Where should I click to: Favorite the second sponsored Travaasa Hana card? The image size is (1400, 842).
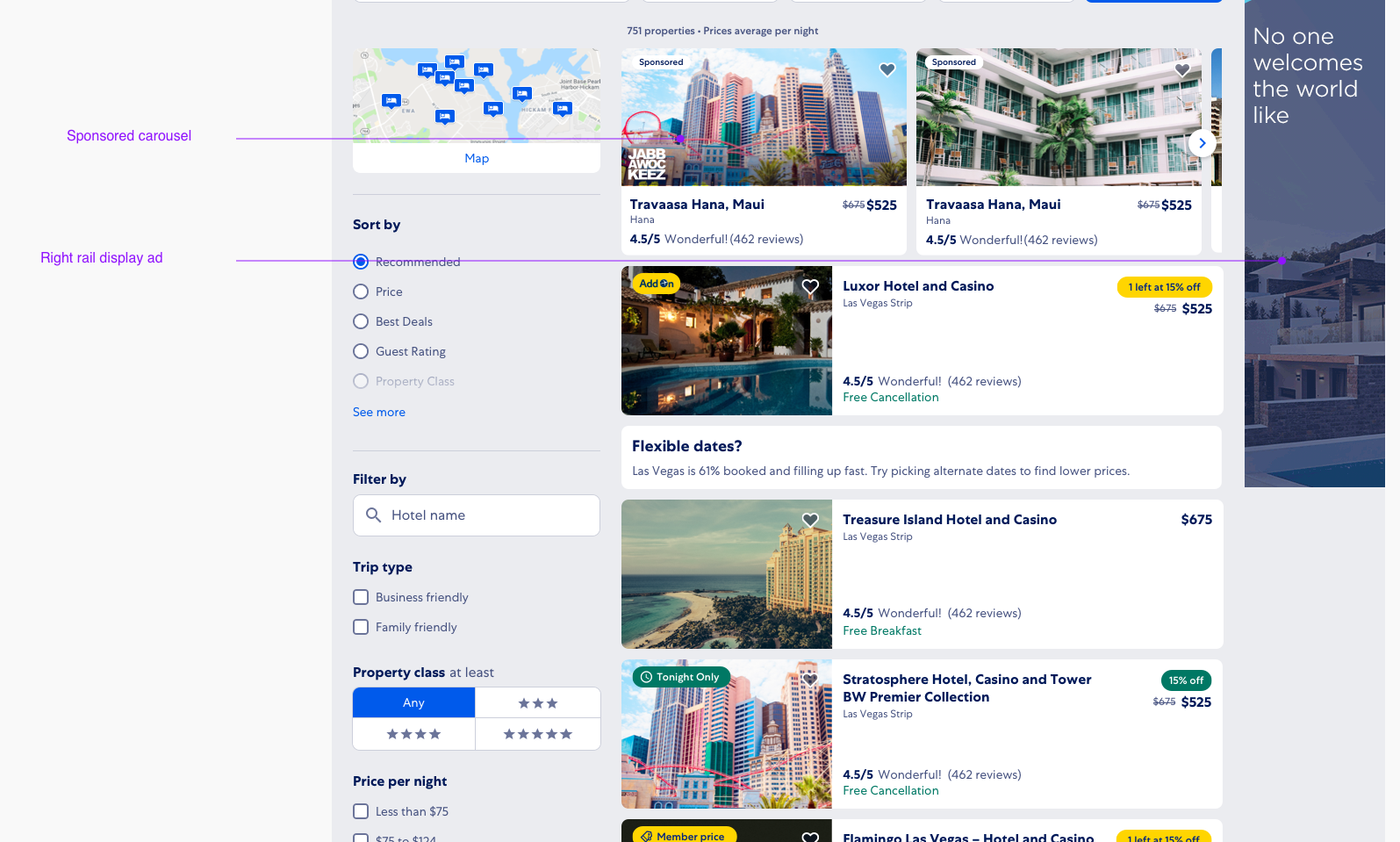click(1182, 70)
